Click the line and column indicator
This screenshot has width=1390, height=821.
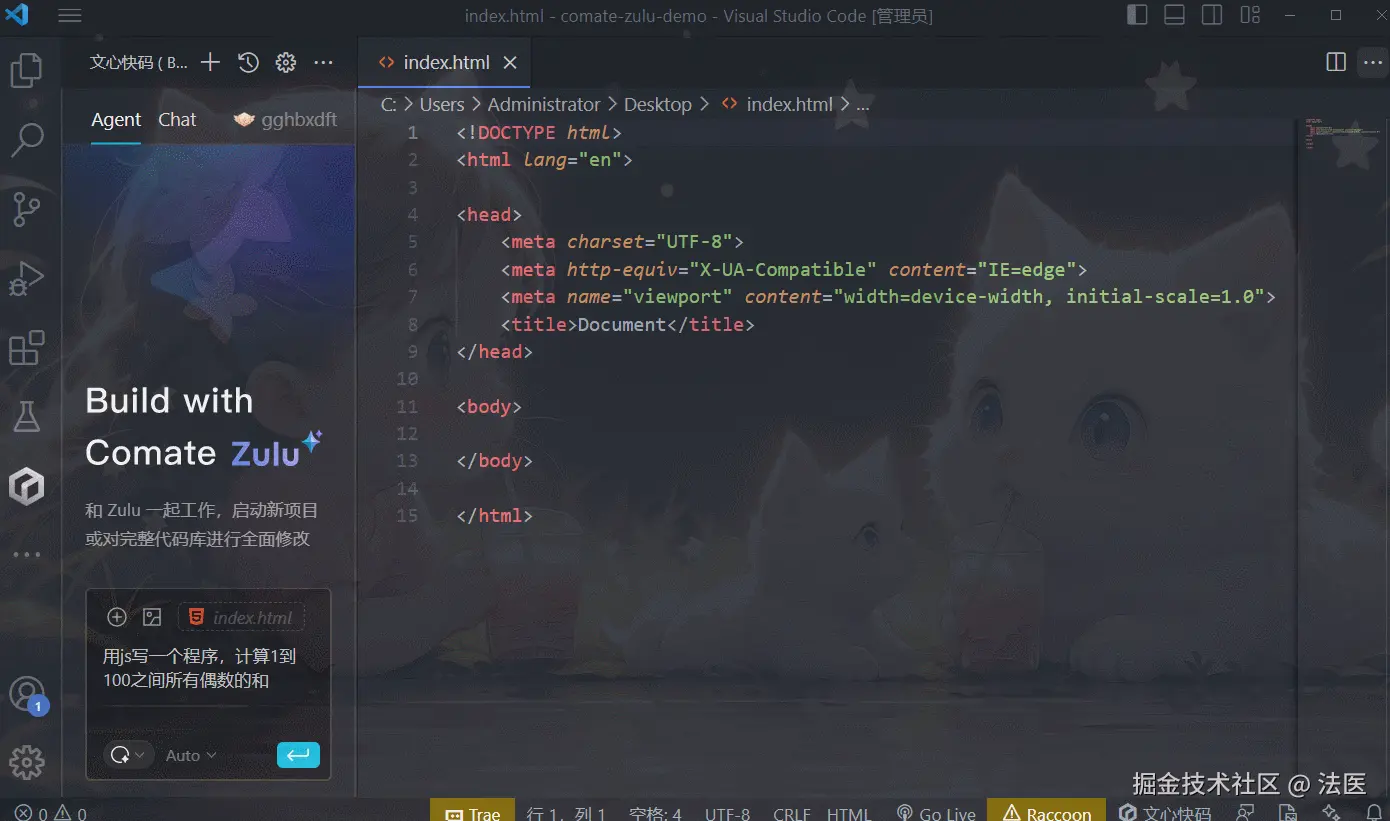566,813
